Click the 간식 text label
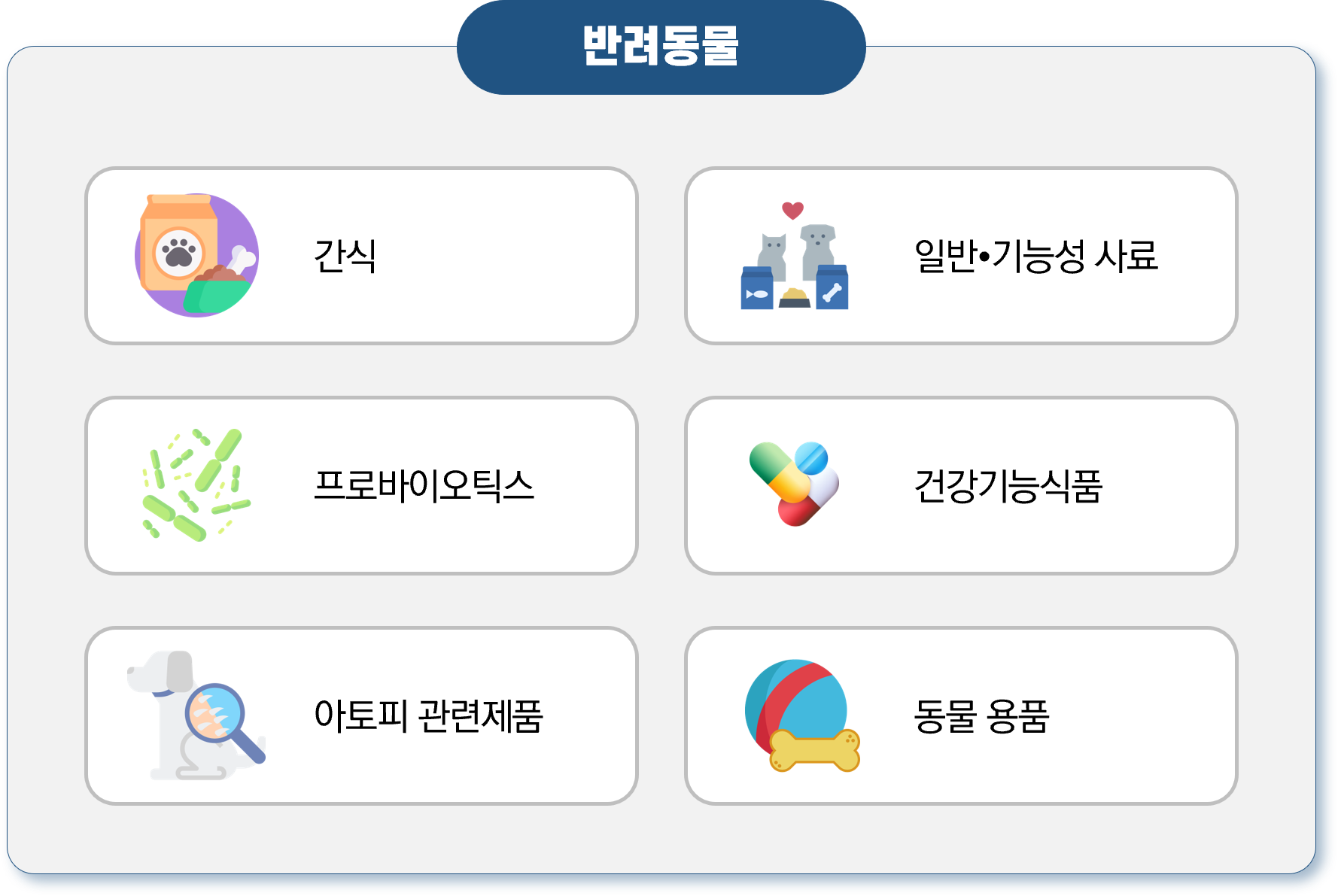 [345, 256]
